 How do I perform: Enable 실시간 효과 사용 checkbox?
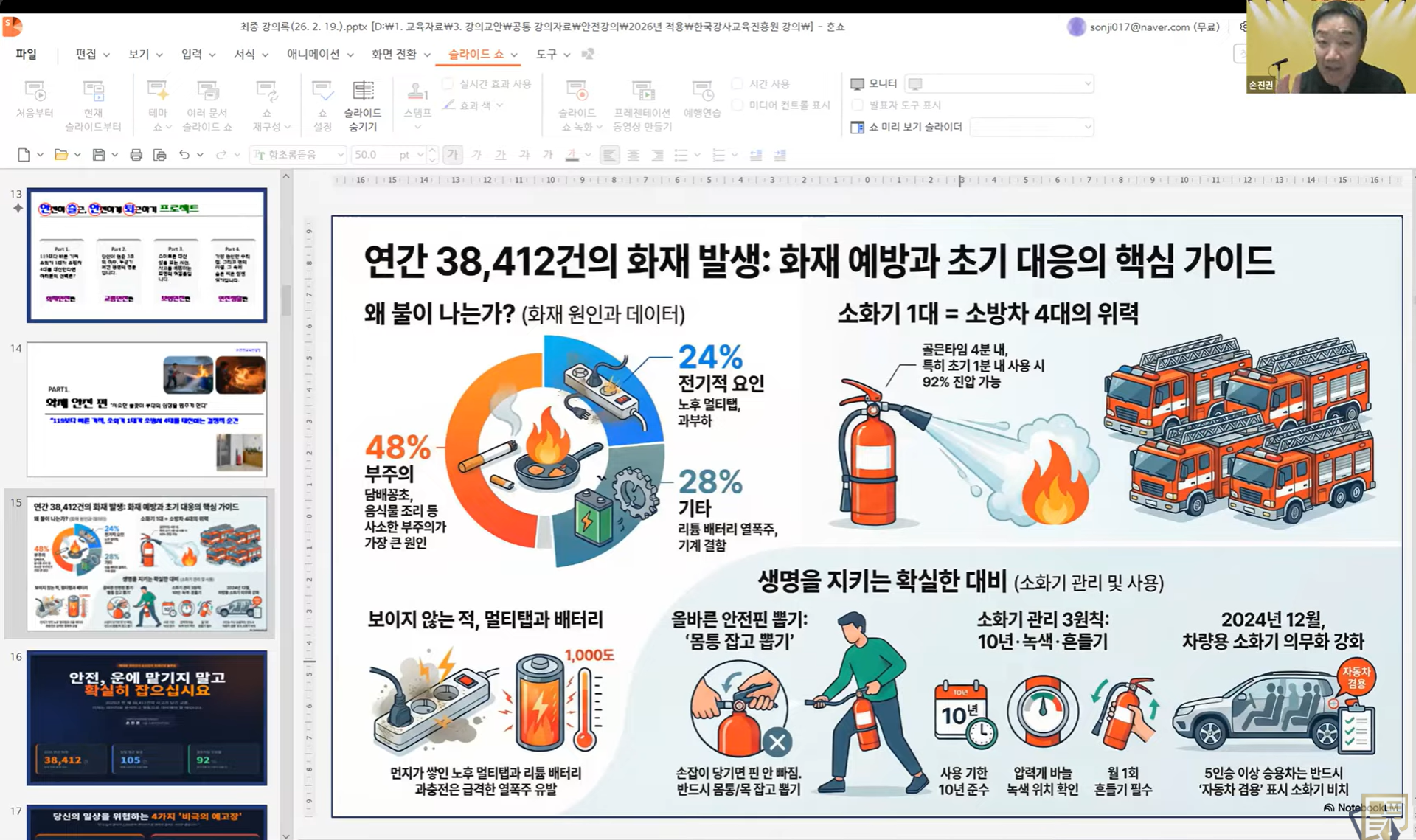[448, 83]
